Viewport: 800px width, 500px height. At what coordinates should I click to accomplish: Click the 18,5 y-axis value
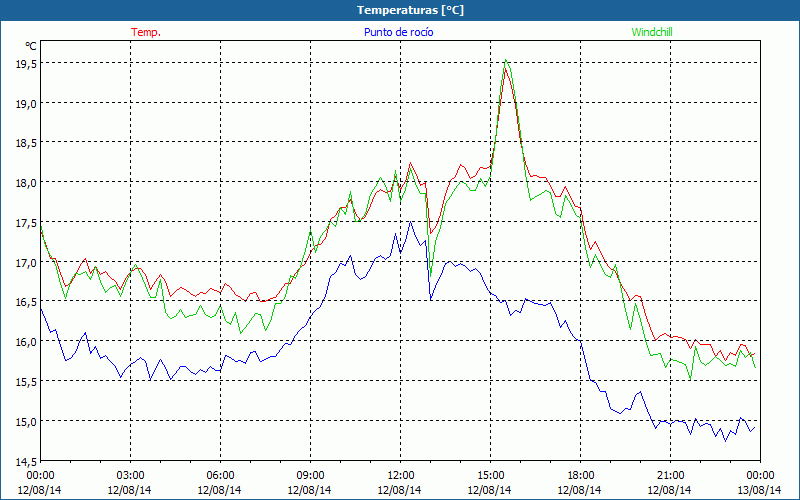pos(26,142)
